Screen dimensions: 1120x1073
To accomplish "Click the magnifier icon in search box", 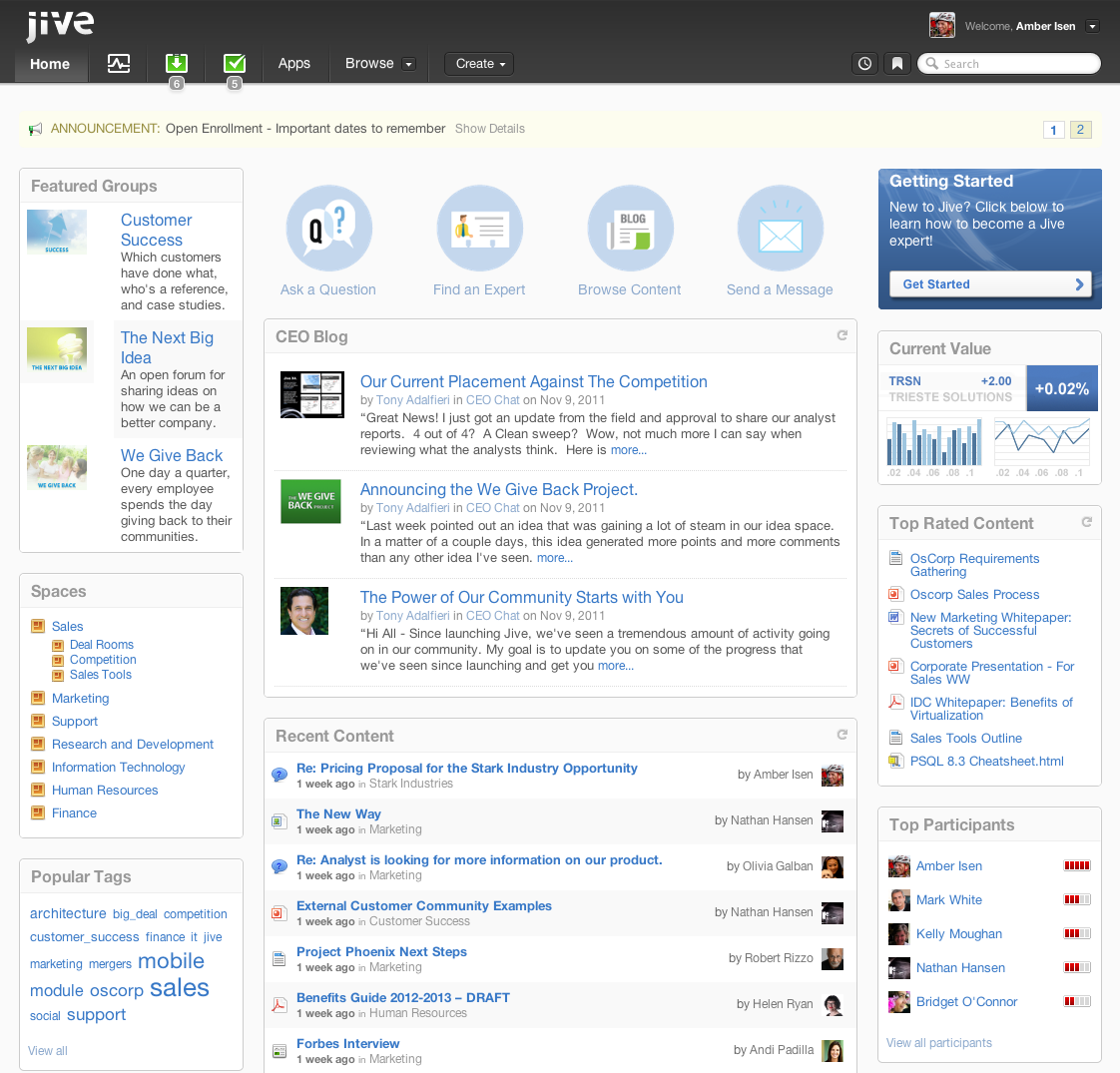I will [x=931, y=64].
